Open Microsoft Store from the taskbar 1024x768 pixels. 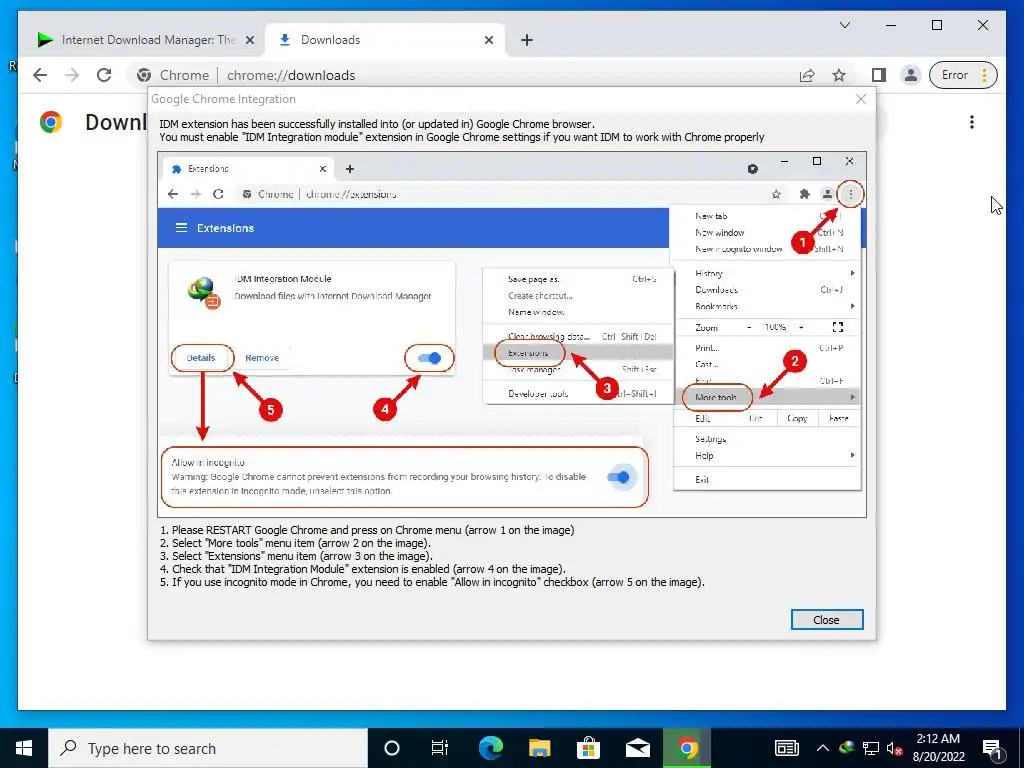coord(588,748)
